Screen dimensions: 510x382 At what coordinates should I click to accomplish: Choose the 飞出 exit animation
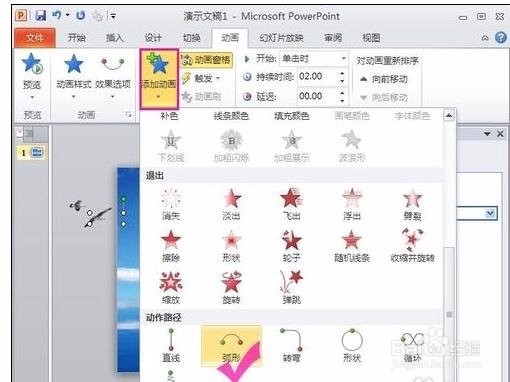(292, 204)
